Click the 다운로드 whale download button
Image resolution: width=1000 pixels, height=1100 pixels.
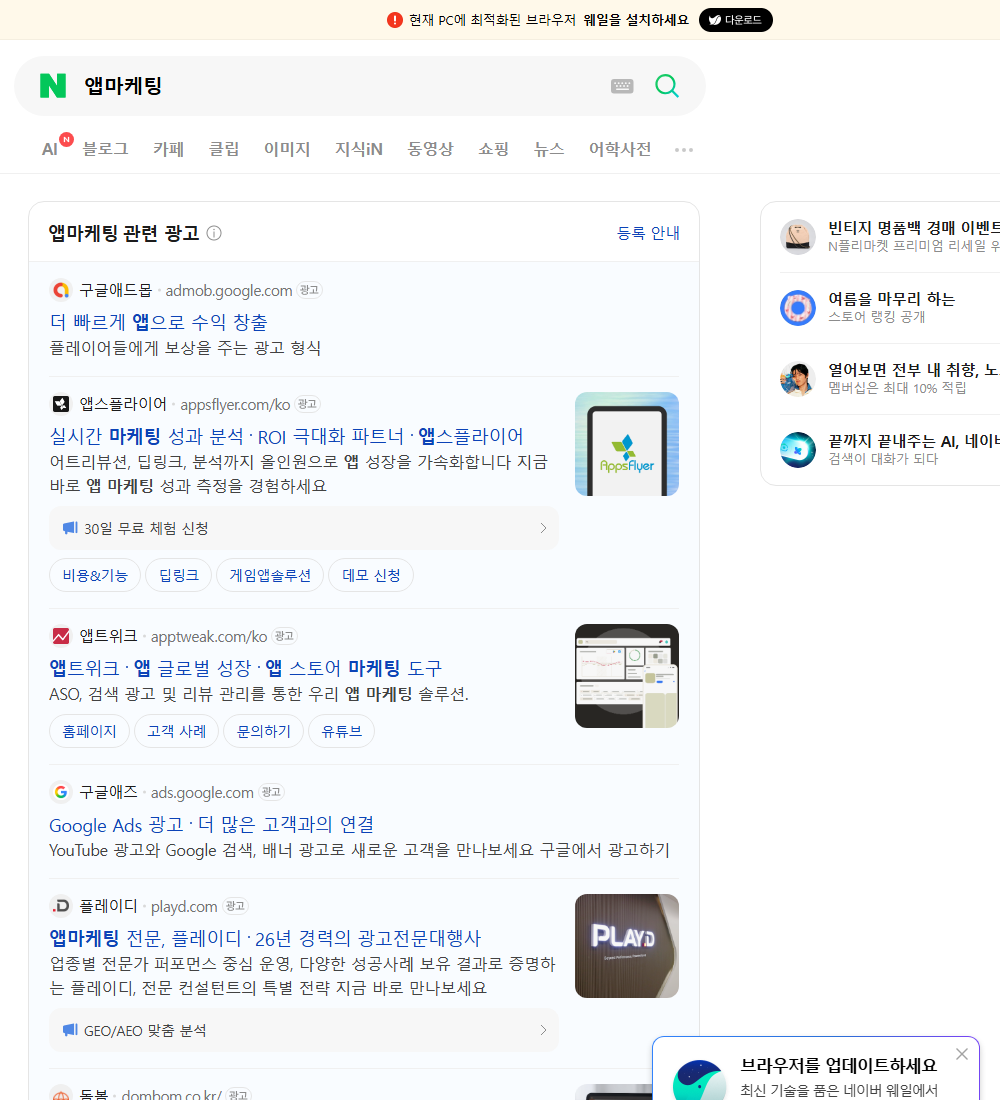[x=735, y=20]
